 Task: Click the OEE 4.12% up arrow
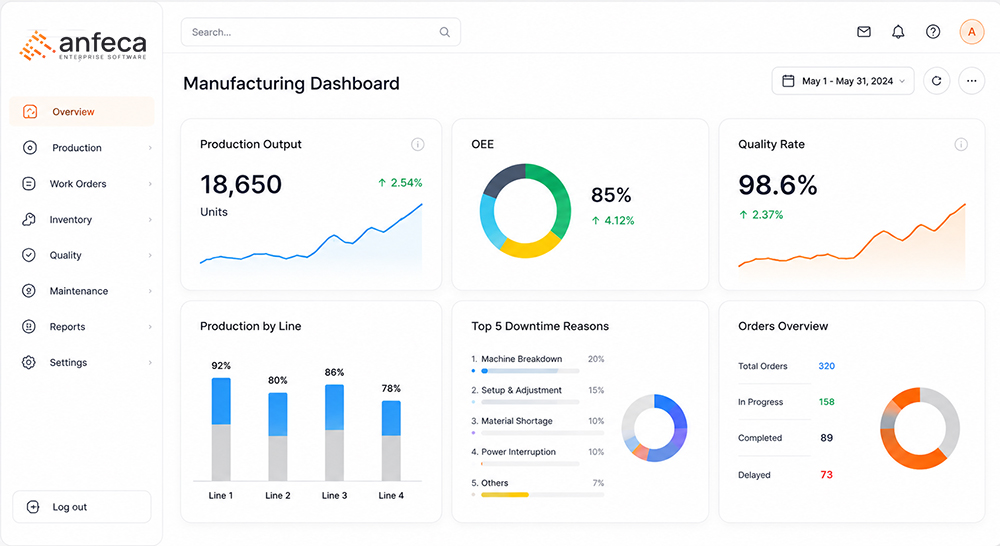click(596, 221)
